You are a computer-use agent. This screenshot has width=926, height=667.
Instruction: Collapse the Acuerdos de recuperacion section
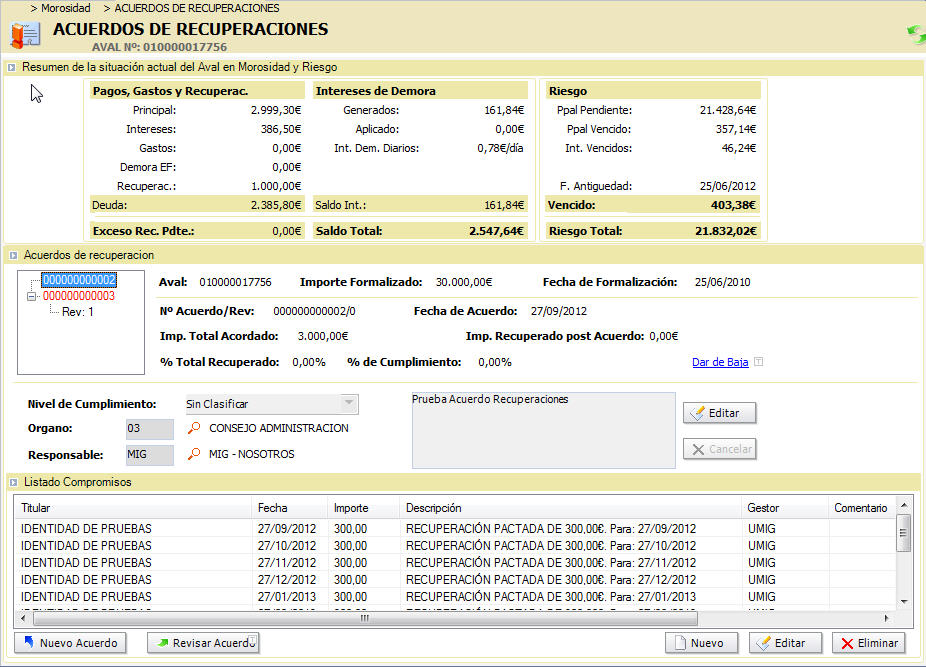13,255
